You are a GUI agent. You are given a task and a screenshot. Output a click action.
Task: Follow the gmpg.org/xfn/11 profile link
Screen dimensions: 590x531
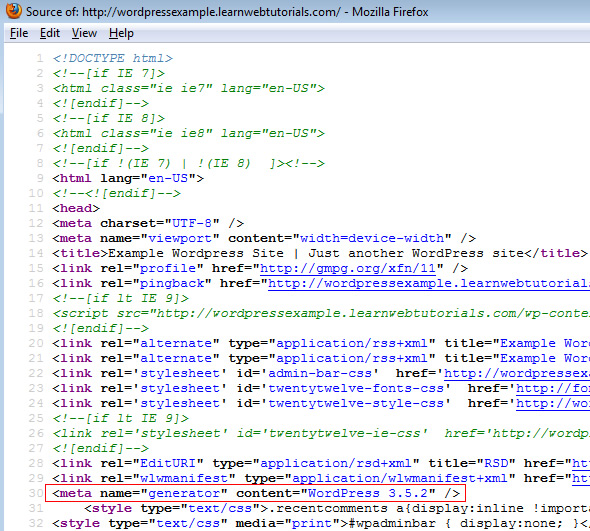pyautogui.click(x=348, y=268)
